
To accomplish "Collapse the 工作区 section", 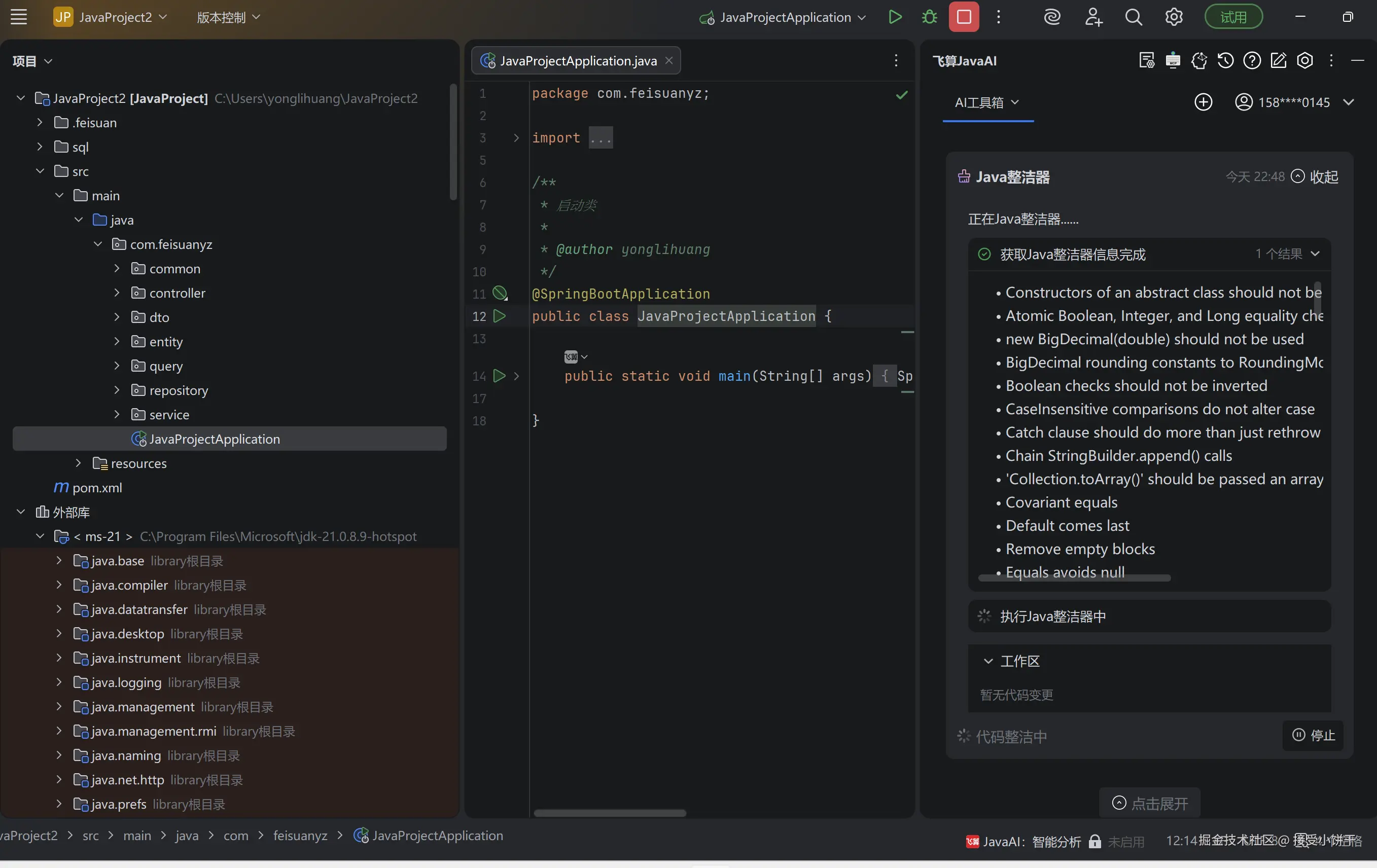I will click(x=987, y=661).
